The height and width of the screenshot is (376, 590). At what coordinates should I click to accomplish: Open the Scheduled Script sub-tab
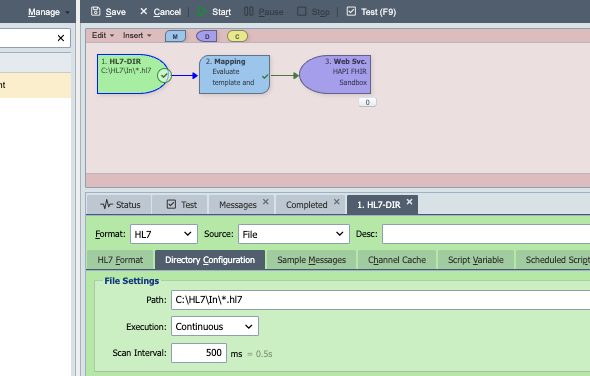pyautogui.click(x=553, y=260)
